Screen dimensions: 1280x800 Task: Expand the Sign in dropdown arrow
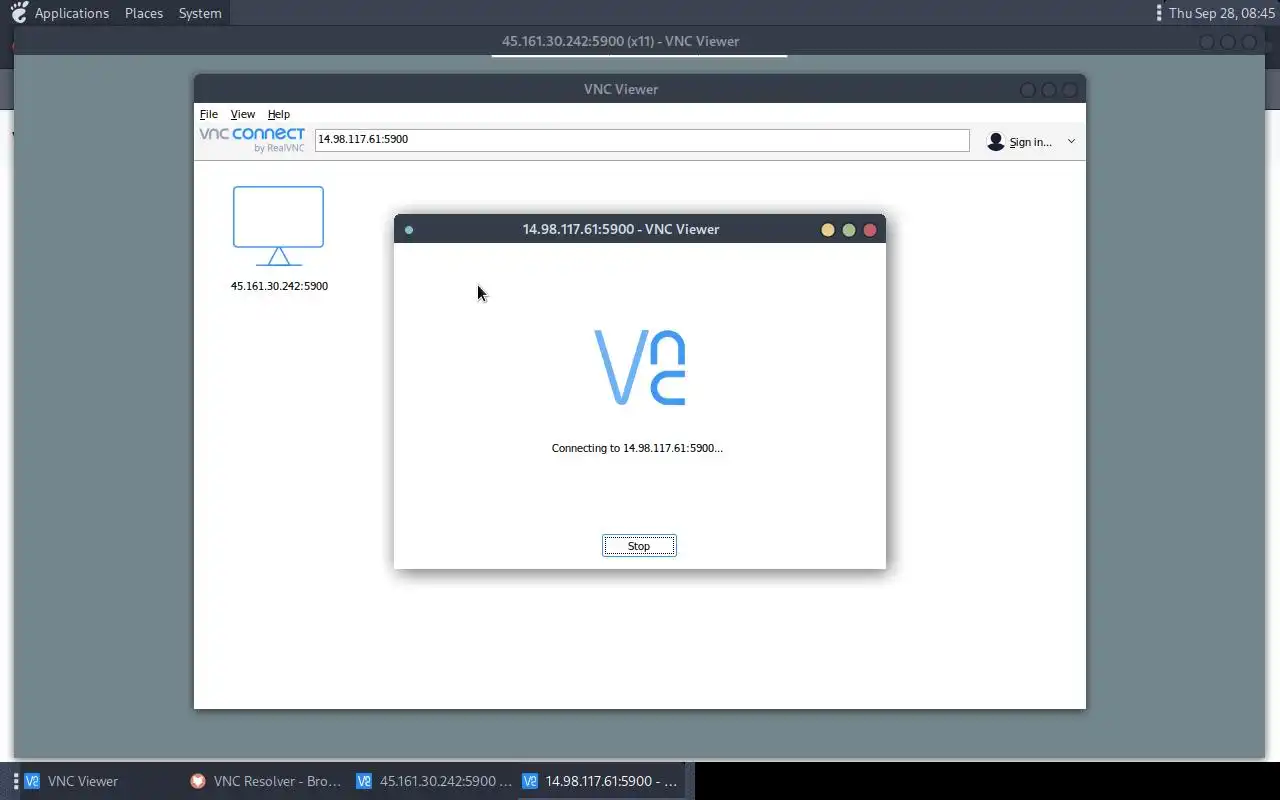[1071, 142]
